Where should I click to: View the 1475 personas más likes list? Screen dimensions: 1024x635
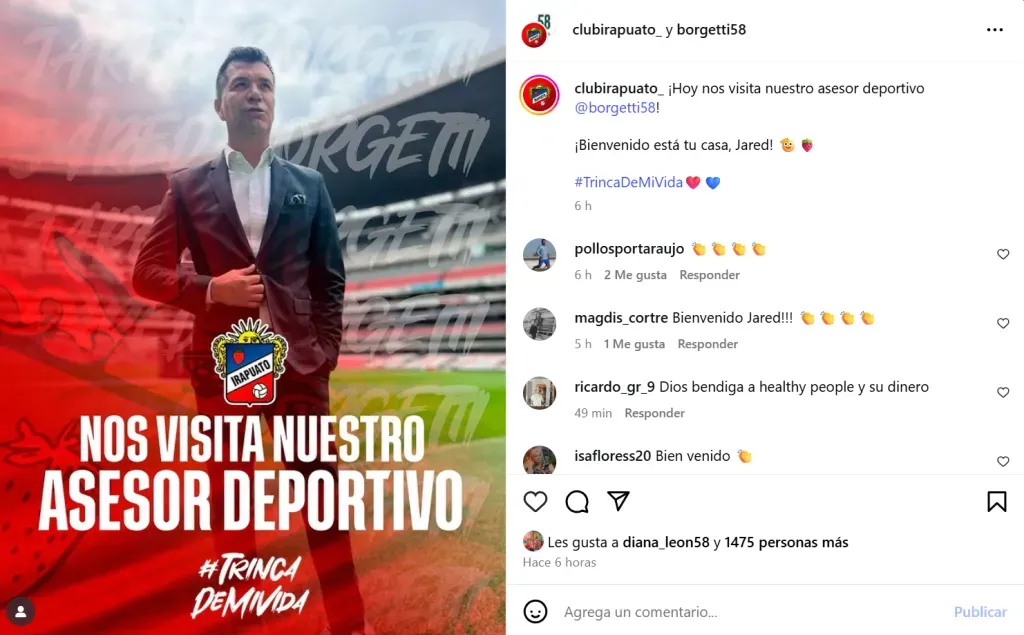click(786, 542)
